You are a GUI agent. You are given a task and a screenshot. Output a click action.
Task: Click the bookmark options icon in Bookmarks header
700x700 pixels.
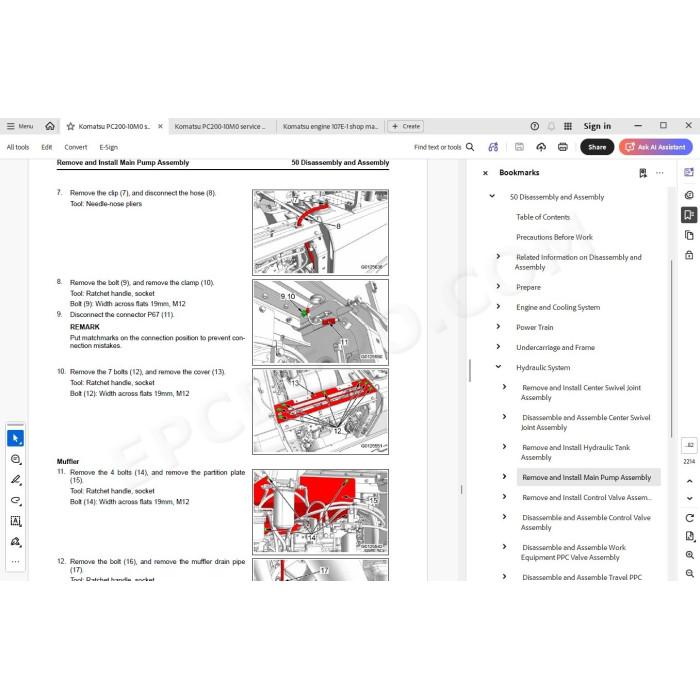pos(643,173)
